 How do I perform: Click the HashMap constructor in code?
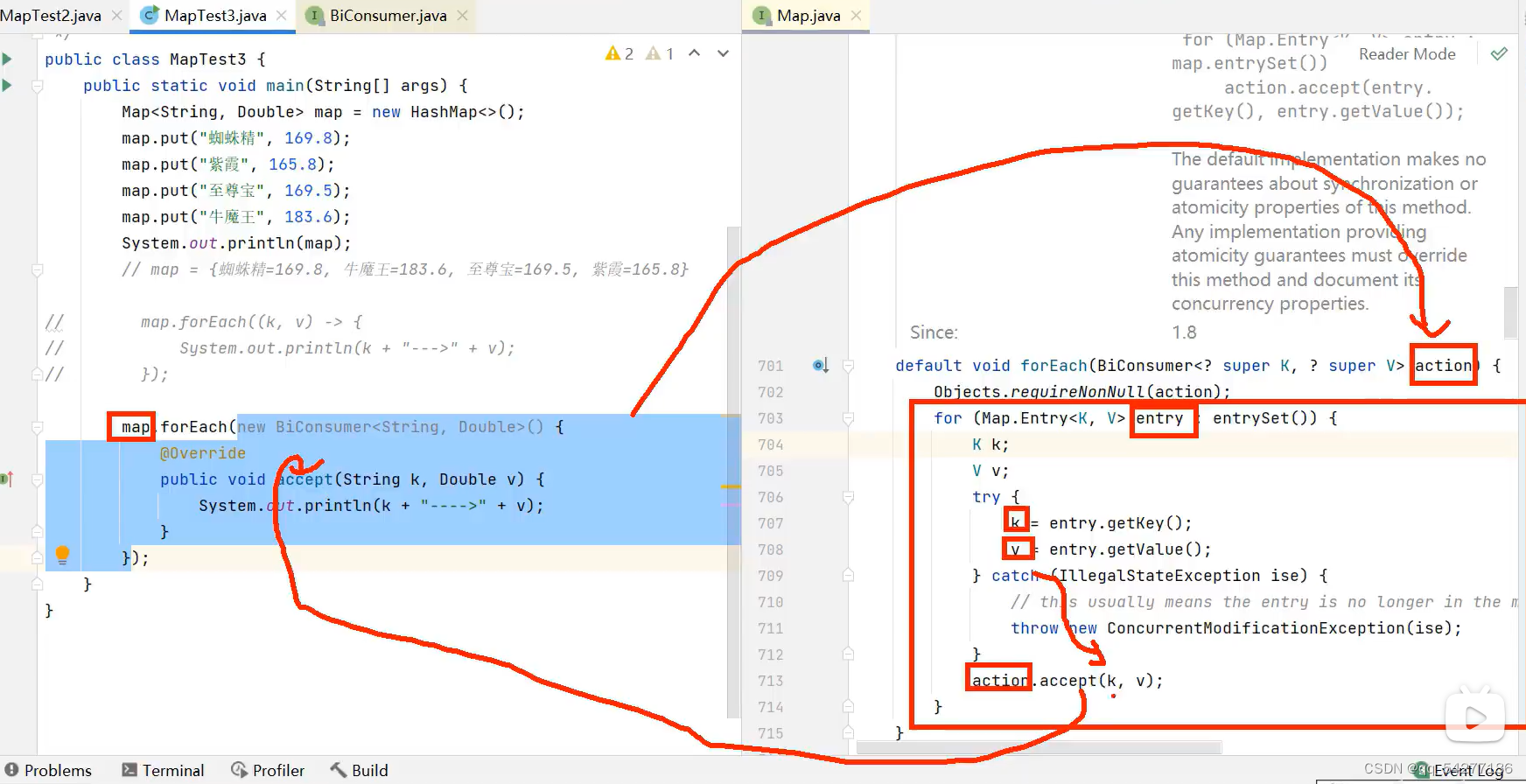coord(467,112)
